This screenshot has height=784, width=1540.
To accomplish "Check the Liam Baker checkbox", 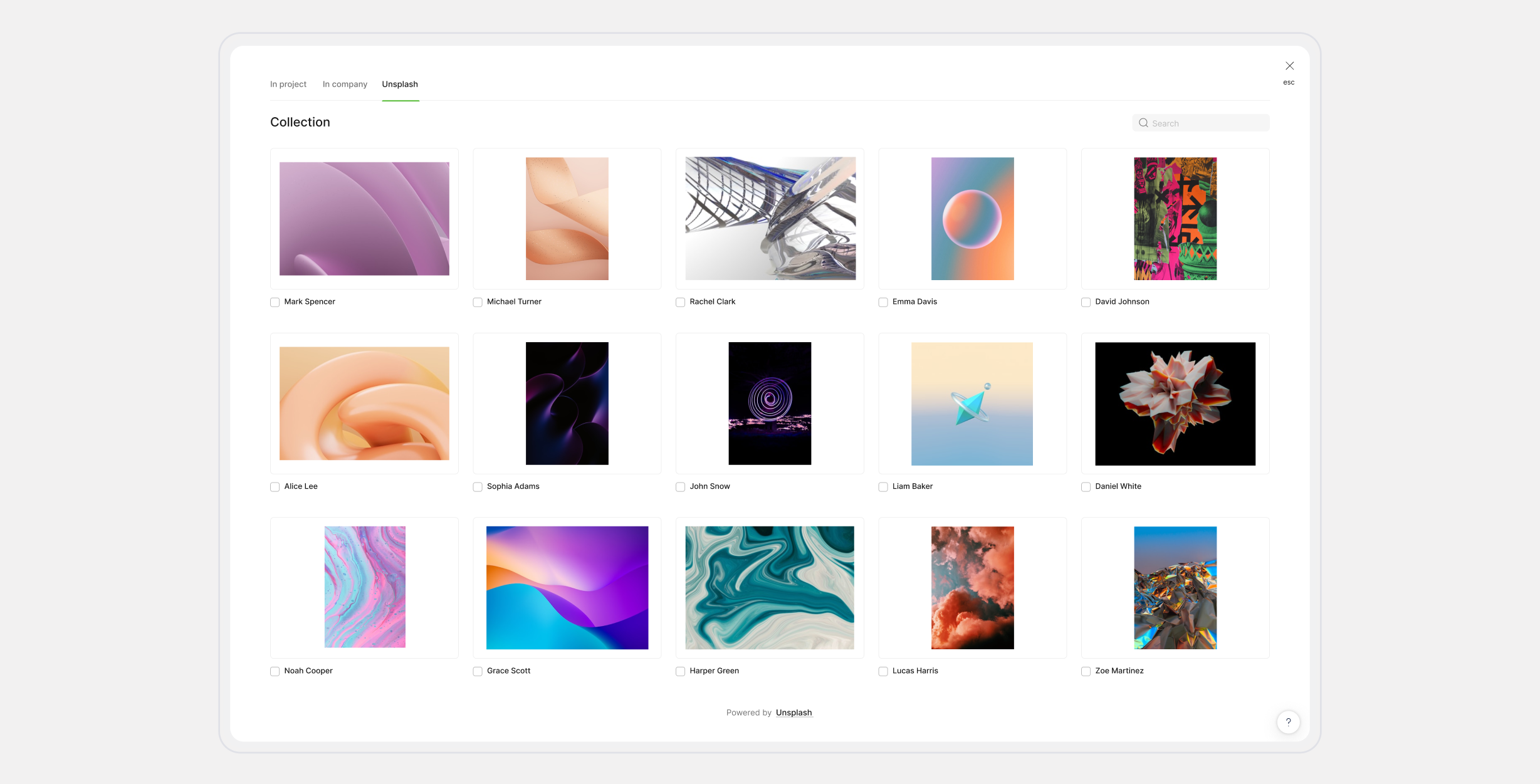I will 883,487.
